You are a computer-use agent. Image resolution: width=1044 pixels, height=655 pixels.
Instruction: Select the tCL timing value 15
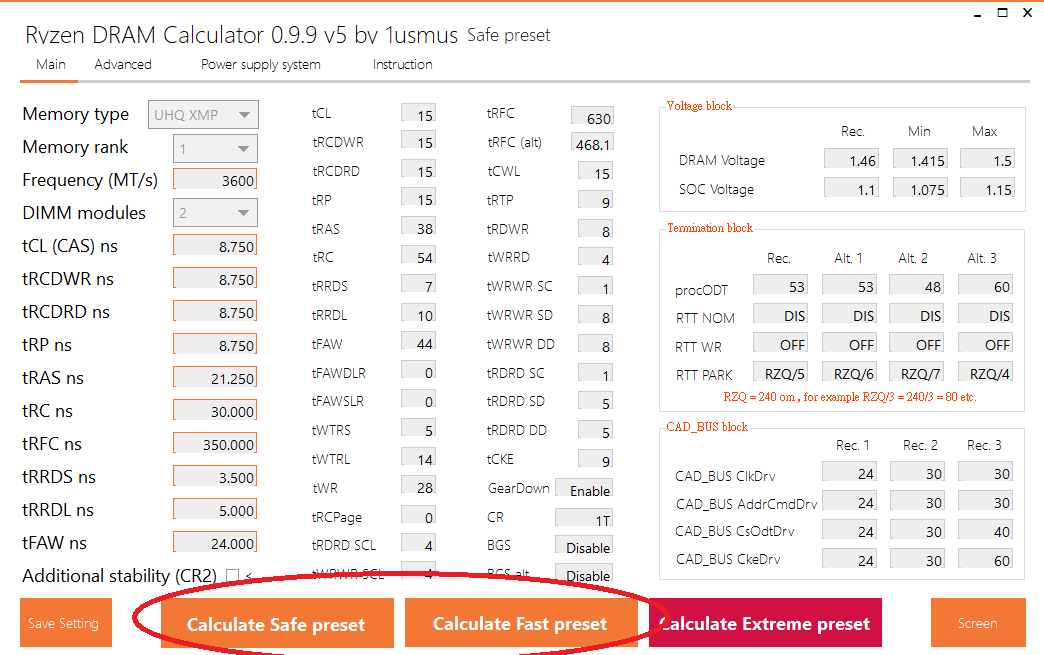(x=419, y=114)
